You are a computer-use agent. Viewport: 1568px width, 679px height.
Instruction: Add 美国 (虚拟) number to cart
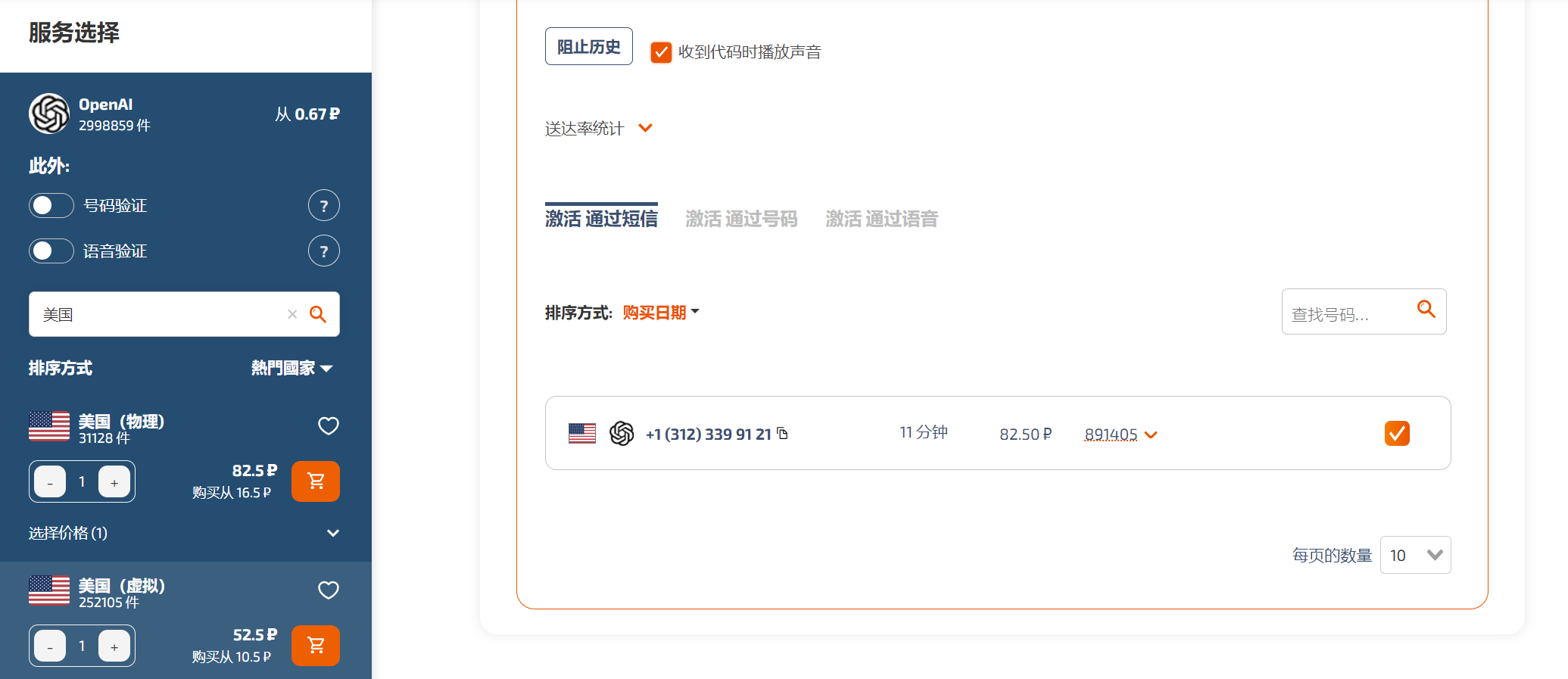316,646
